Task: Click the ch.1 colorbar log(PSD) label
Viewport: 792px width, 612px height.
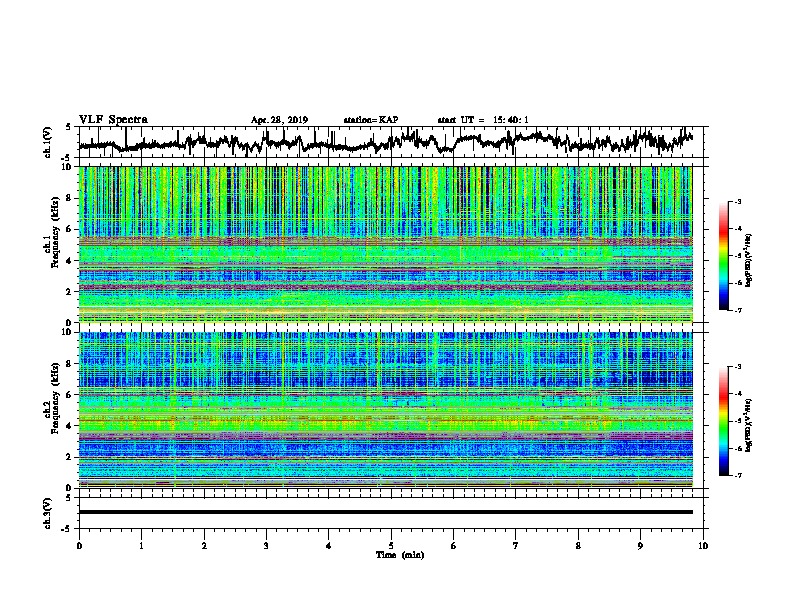Action: (748, 260)
